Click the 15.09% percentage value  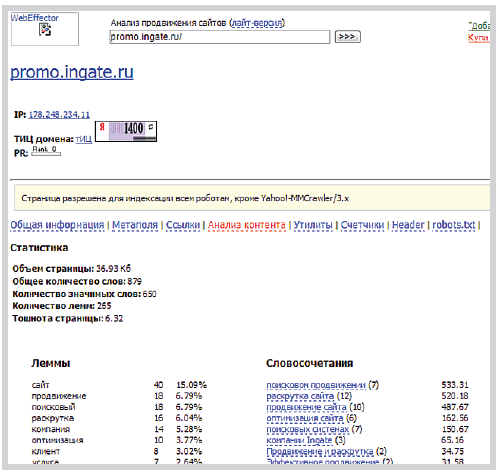coord(191,385)
